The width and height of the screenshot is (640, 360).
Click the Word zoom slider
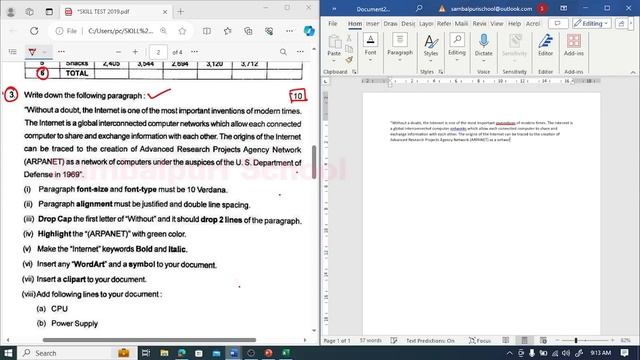585,340
